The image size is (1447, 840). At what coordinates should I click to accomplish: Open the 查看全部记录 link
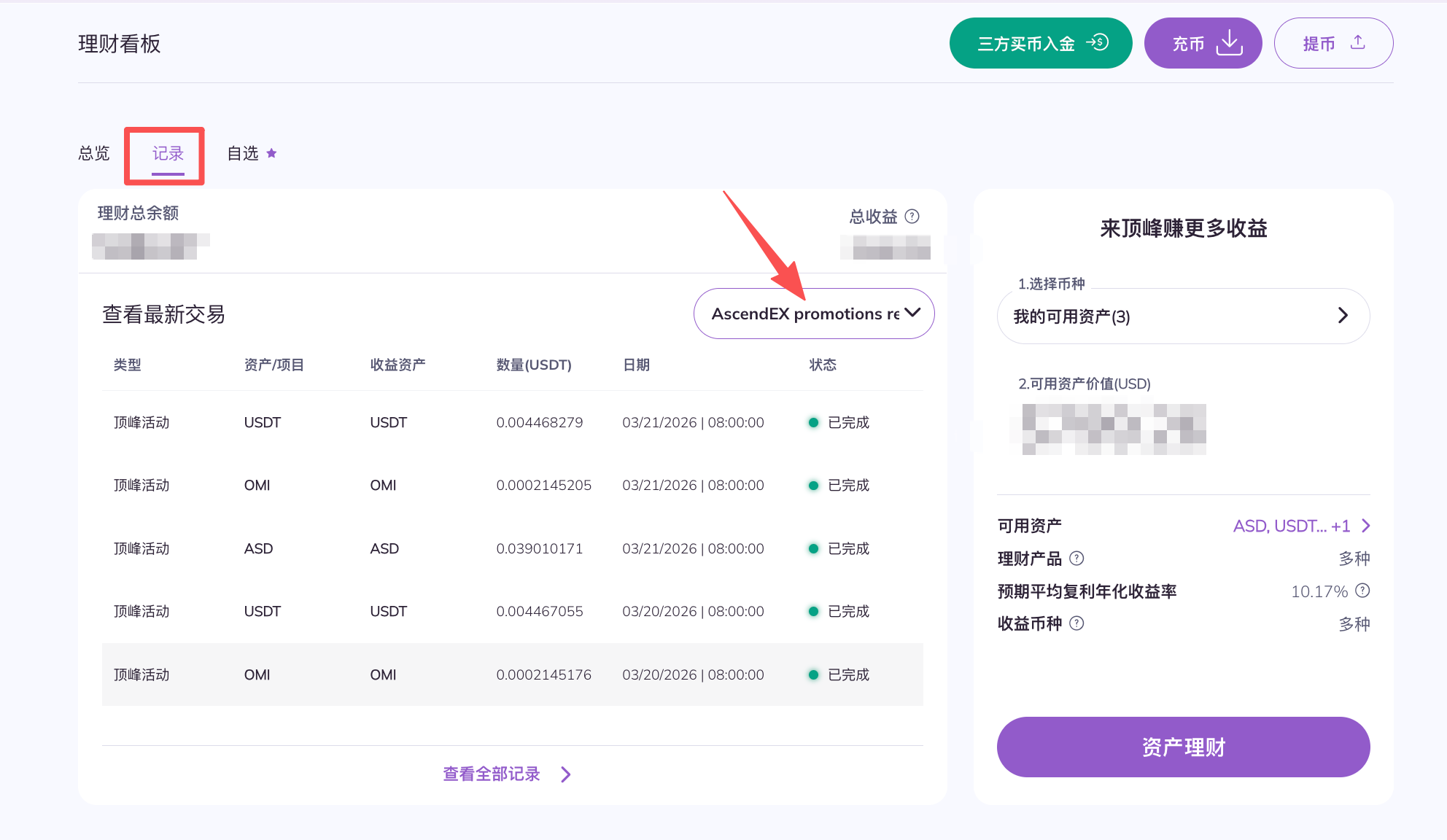point(492,774)
